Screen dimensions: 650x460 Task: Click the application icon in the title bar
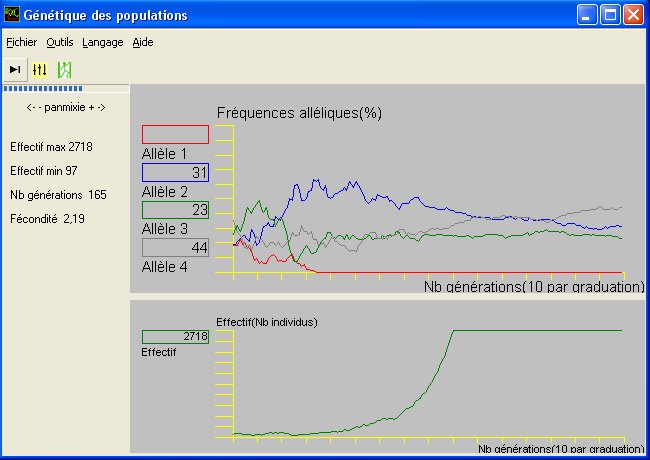tap(12, 15)
